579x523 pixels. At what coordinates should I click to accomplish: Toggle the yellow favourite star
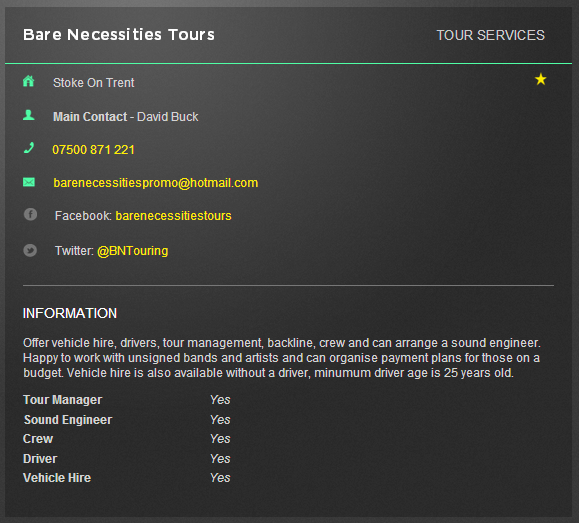(x=541, y=79)
